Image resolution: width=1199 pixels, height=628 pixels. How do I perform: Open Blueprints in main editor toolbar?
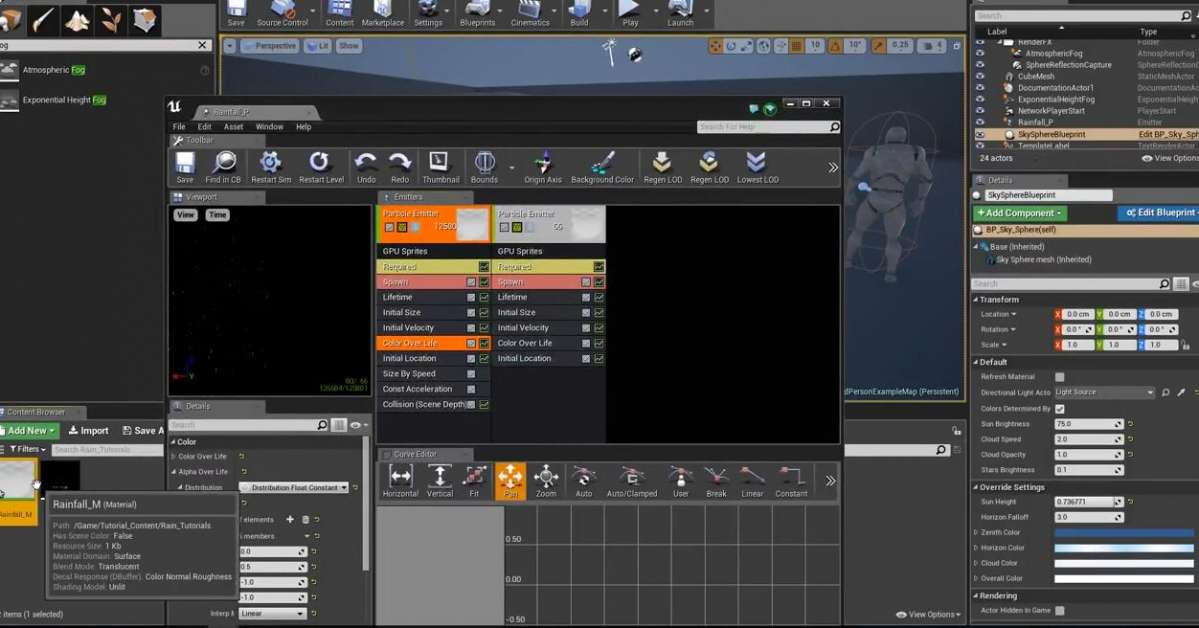point(477,13)
